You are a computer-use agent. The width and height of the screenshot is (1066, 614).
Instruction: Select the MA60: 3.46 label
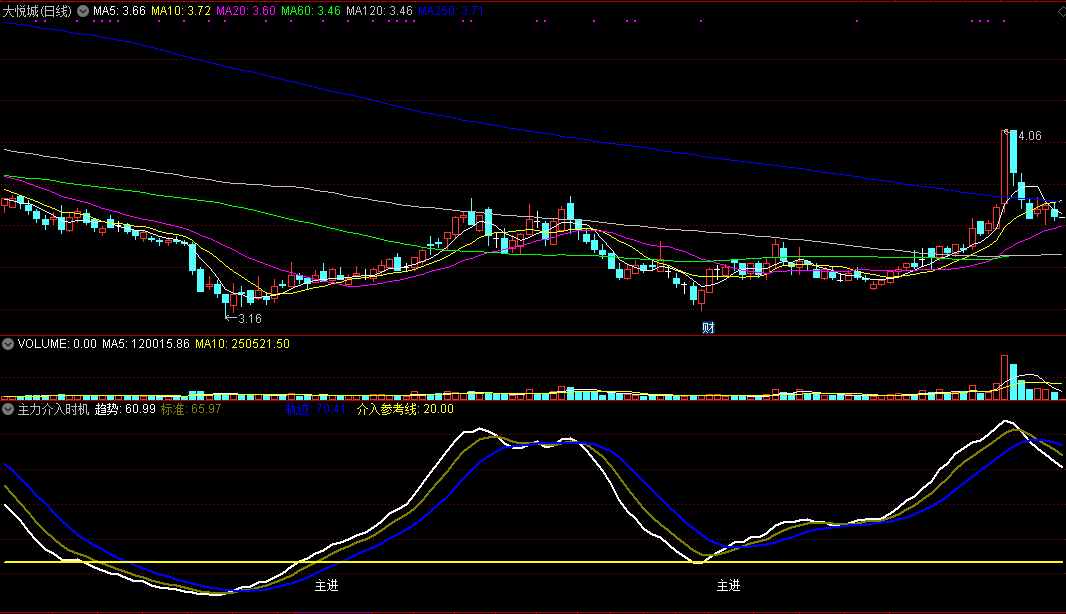pos(311,11)
